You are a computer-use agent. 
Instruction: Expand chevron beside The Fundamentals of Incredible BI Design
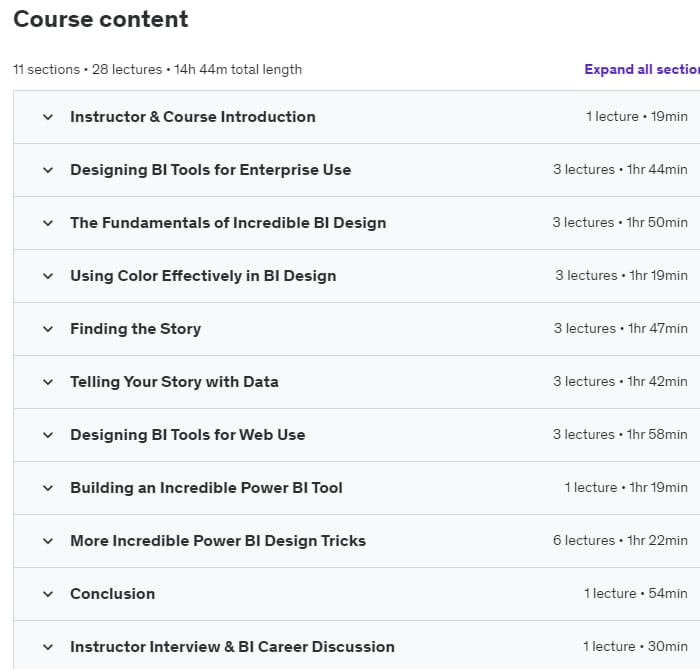(48, 223)
